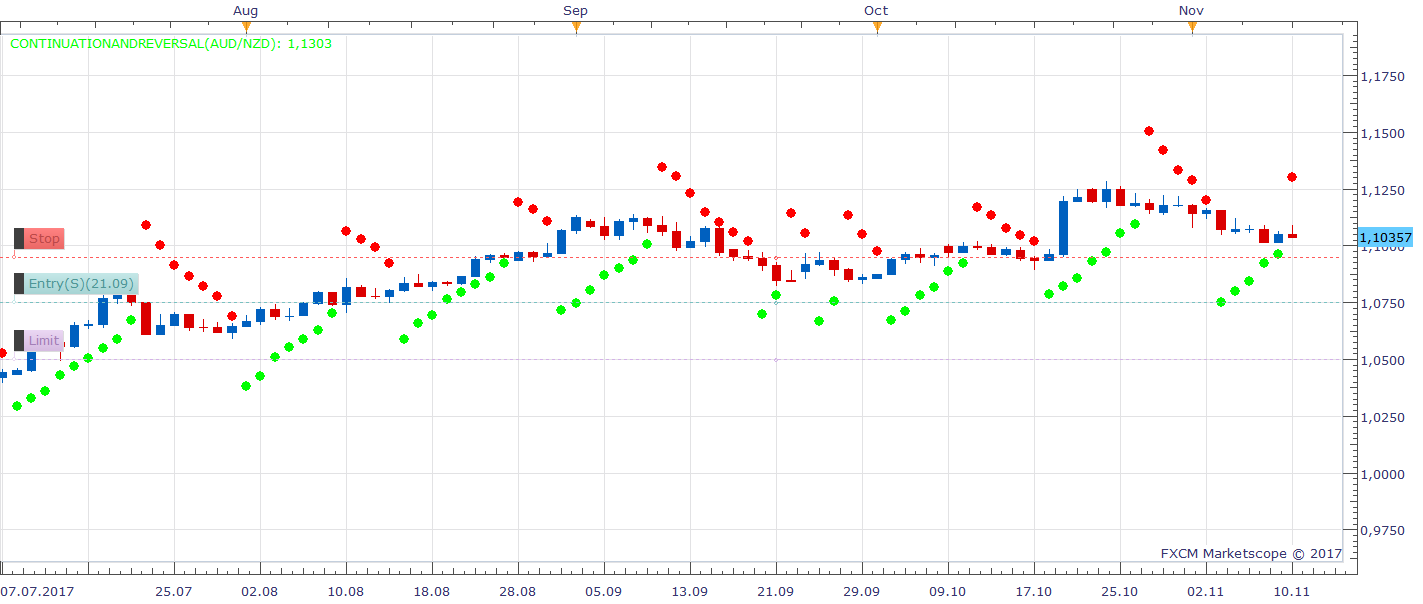Select the CONTINUATIONANDREVERSAL(AUD/NZD) indicator label
This screenshot has width=1423, height=604.
coord(171,44)
